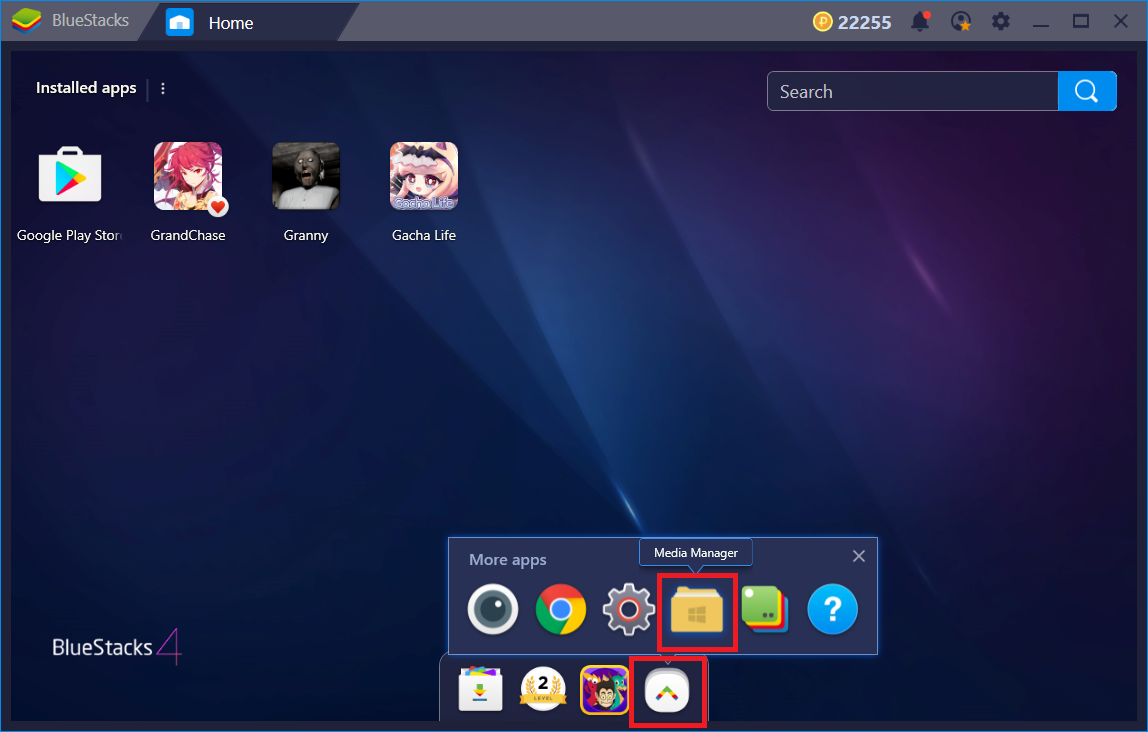Click the More apps panel title
1148x732 pixels.
click(x=508, y=560)
